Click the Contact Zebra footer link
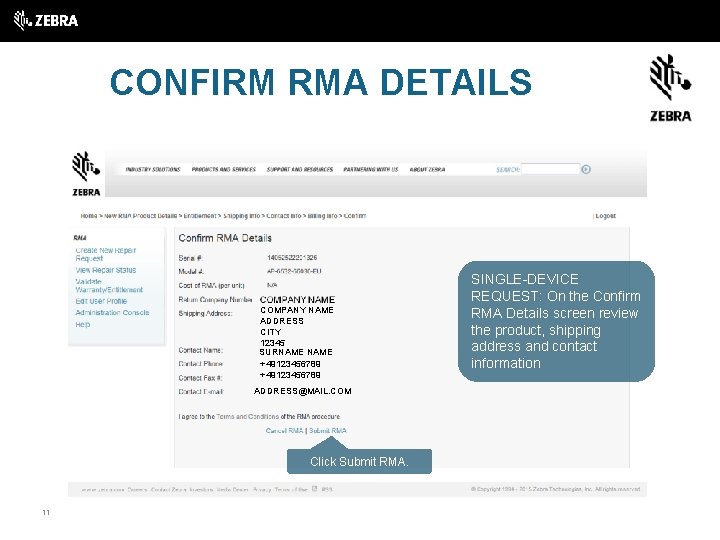720x540 pixels. (x=169, y=489)
